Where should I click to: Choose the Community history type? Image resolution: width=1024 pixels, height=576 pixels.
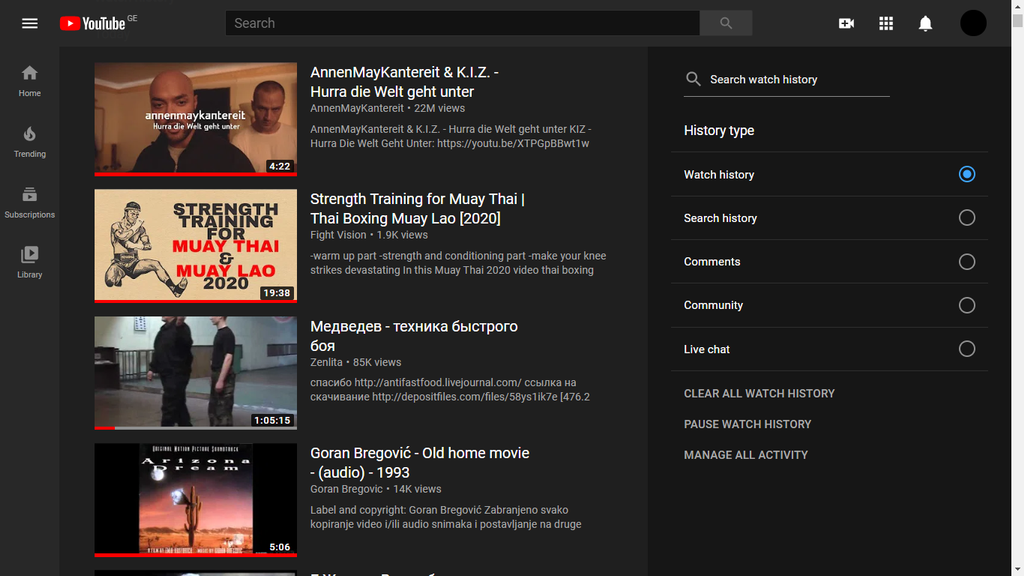pos(966,305)
